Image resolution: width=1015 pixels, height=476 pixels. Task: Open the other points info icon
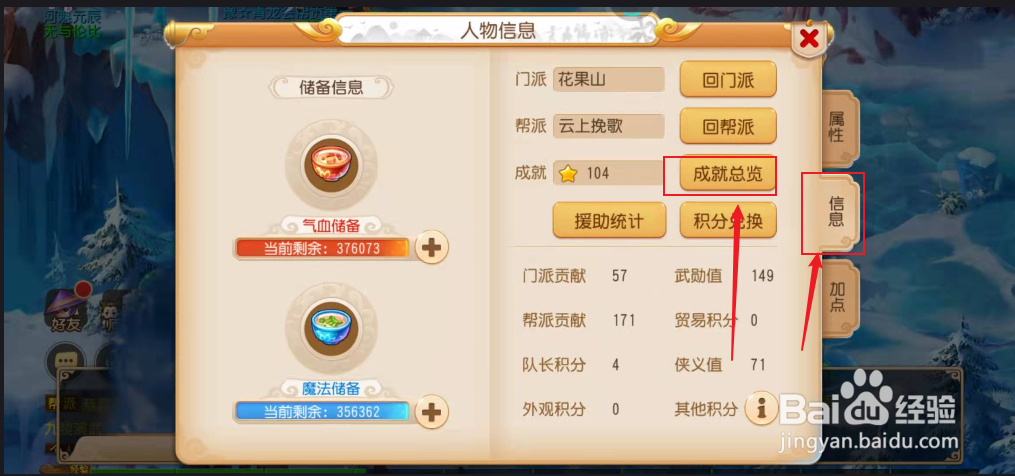pos(761,409)
